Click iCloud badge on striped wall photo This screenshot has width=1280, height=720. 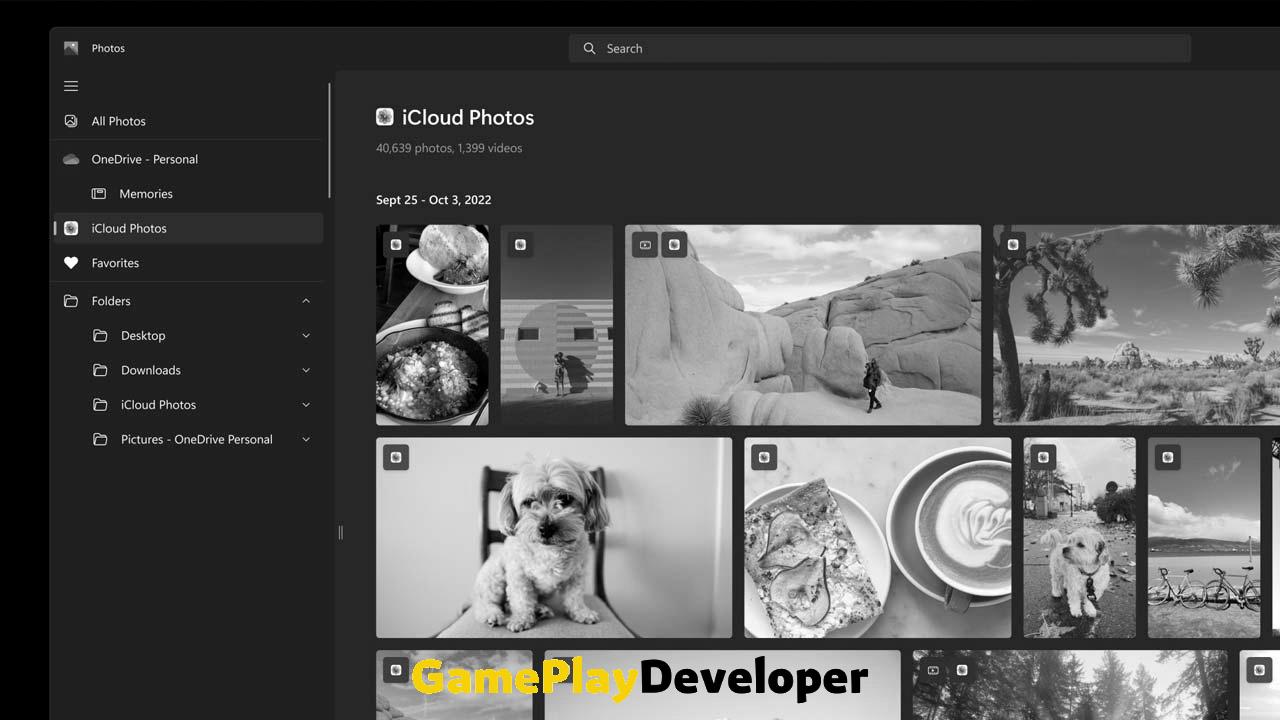coord(520,245)
